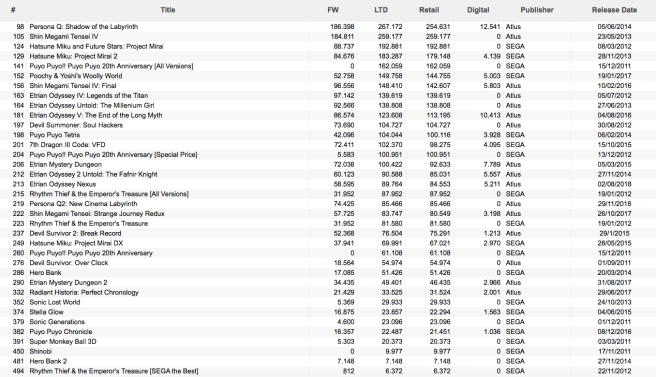Click LTD value 51.426 for Hero Bank
This screenshot has width=656, height=377.
pos(392,273)
